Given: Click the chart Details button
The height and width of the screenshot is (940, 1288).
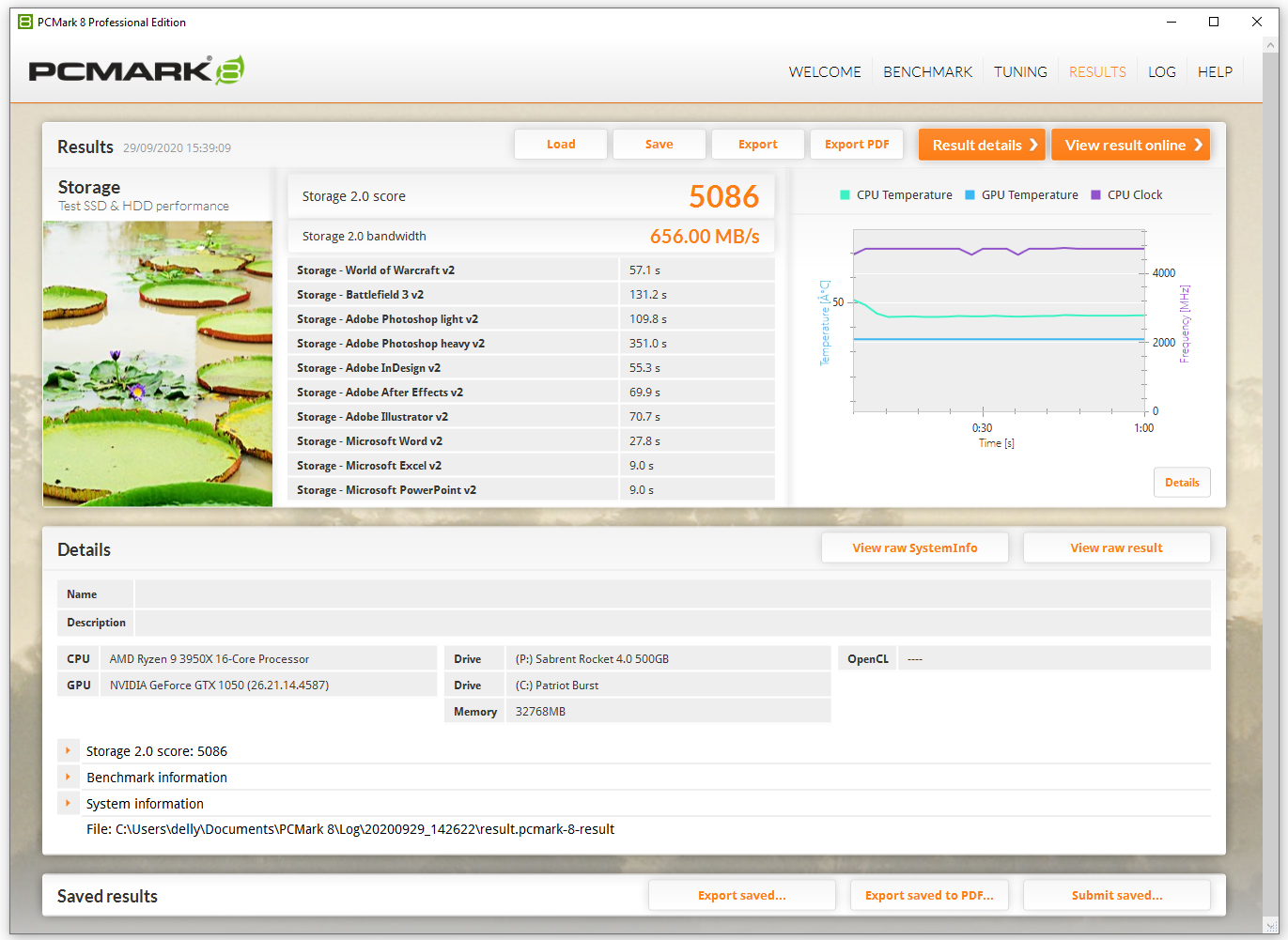Looking at the screenshot, I should (x=1182, y=483).
